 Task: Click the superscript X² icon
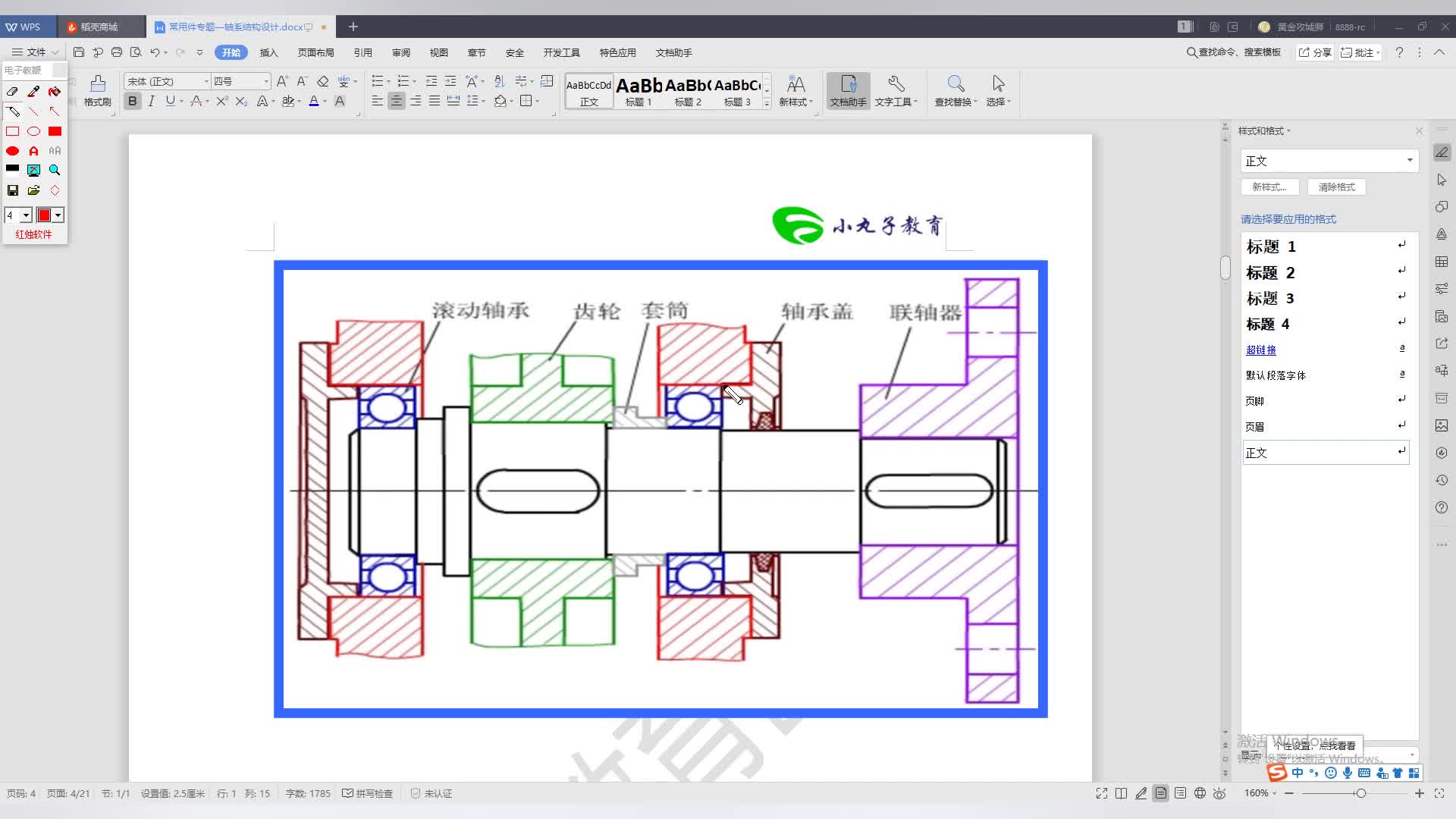point(221,101)
